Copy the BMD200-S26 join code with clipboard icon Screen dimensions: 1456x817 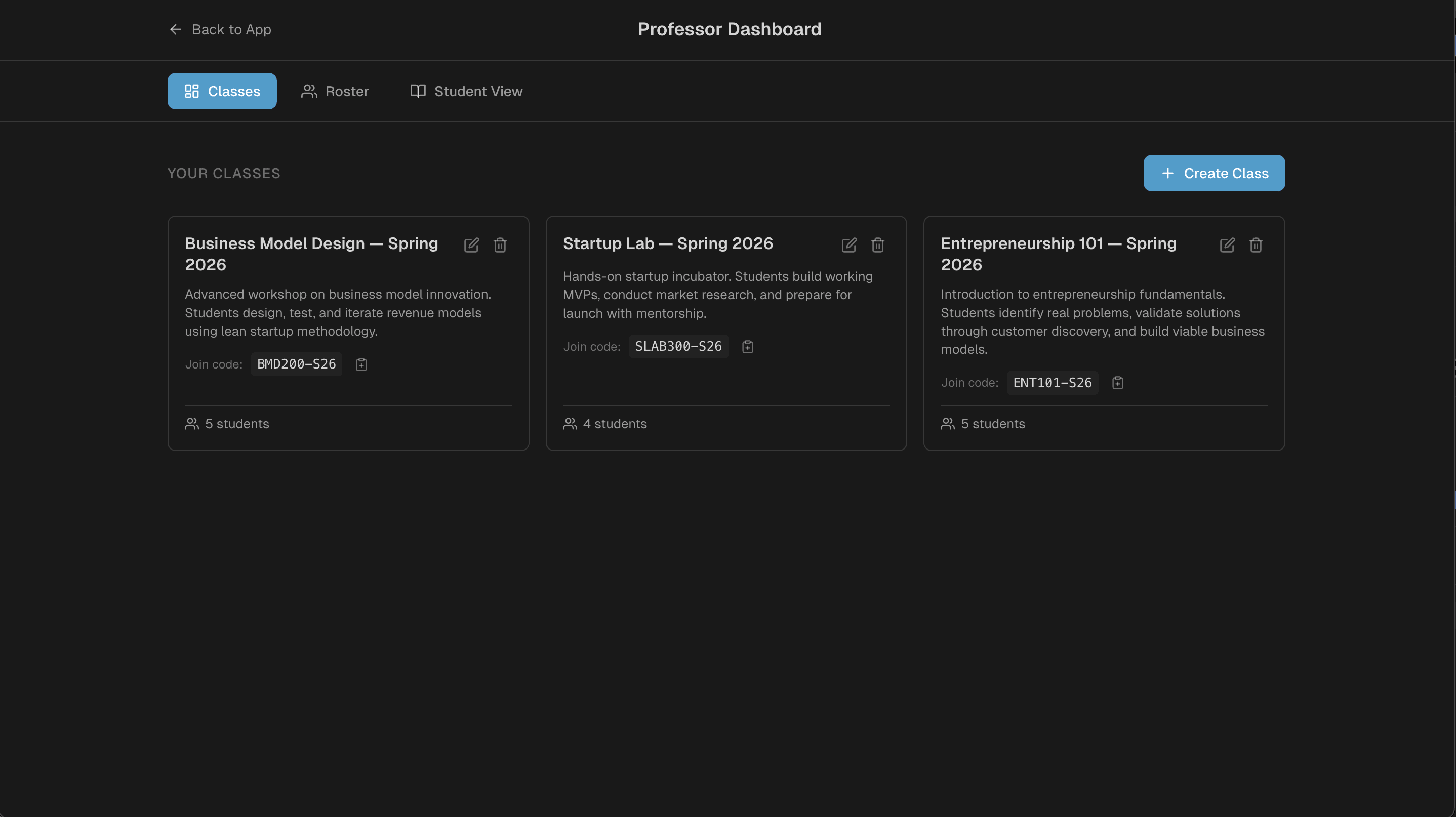(361, 364)
